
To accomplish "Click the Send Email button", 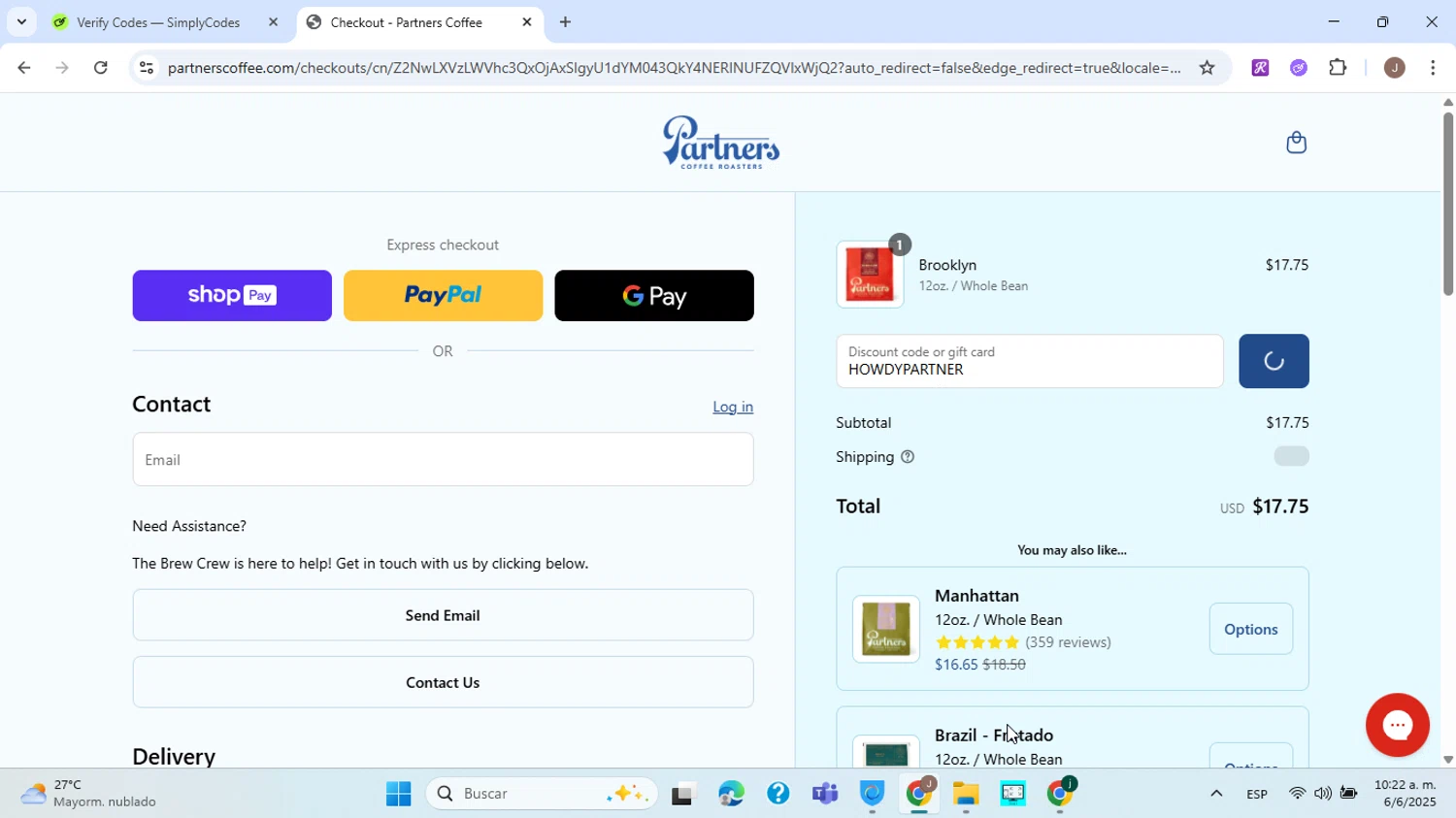I will (x=443, y=615).
